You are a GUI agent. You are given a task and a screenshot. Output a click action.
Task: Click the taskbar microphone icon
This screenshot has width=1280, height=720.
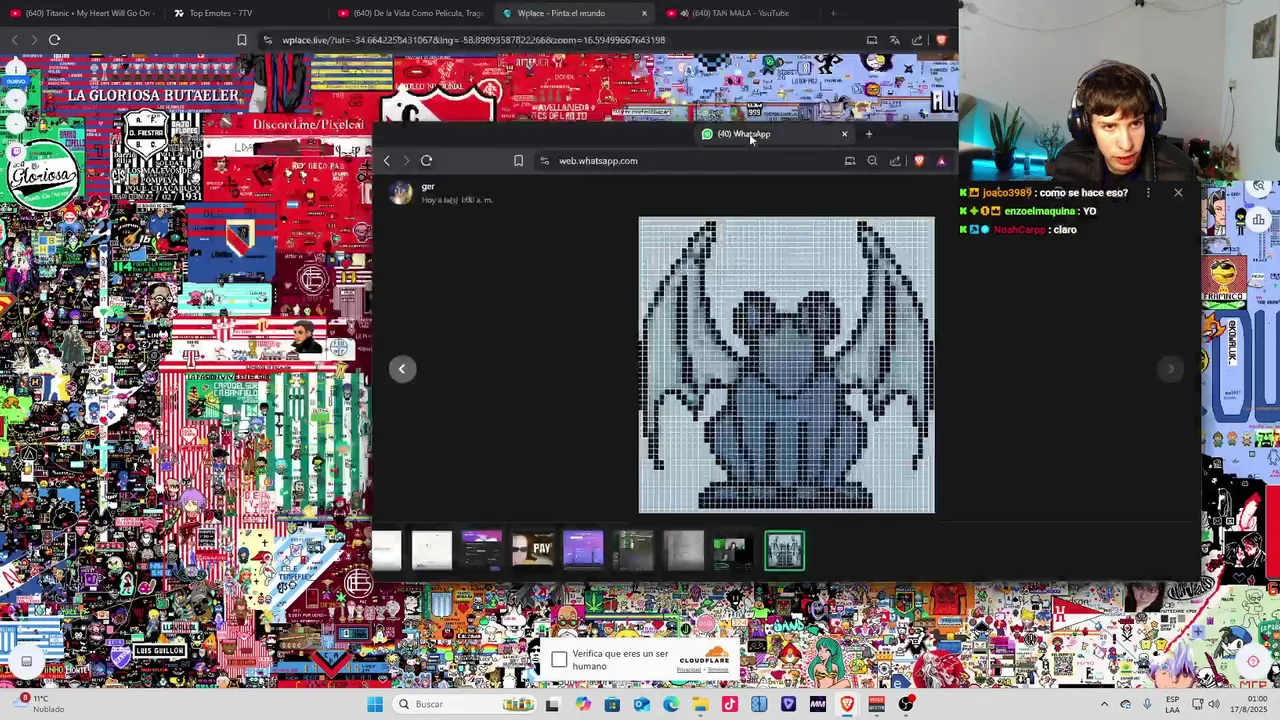tap(1147, 704)
